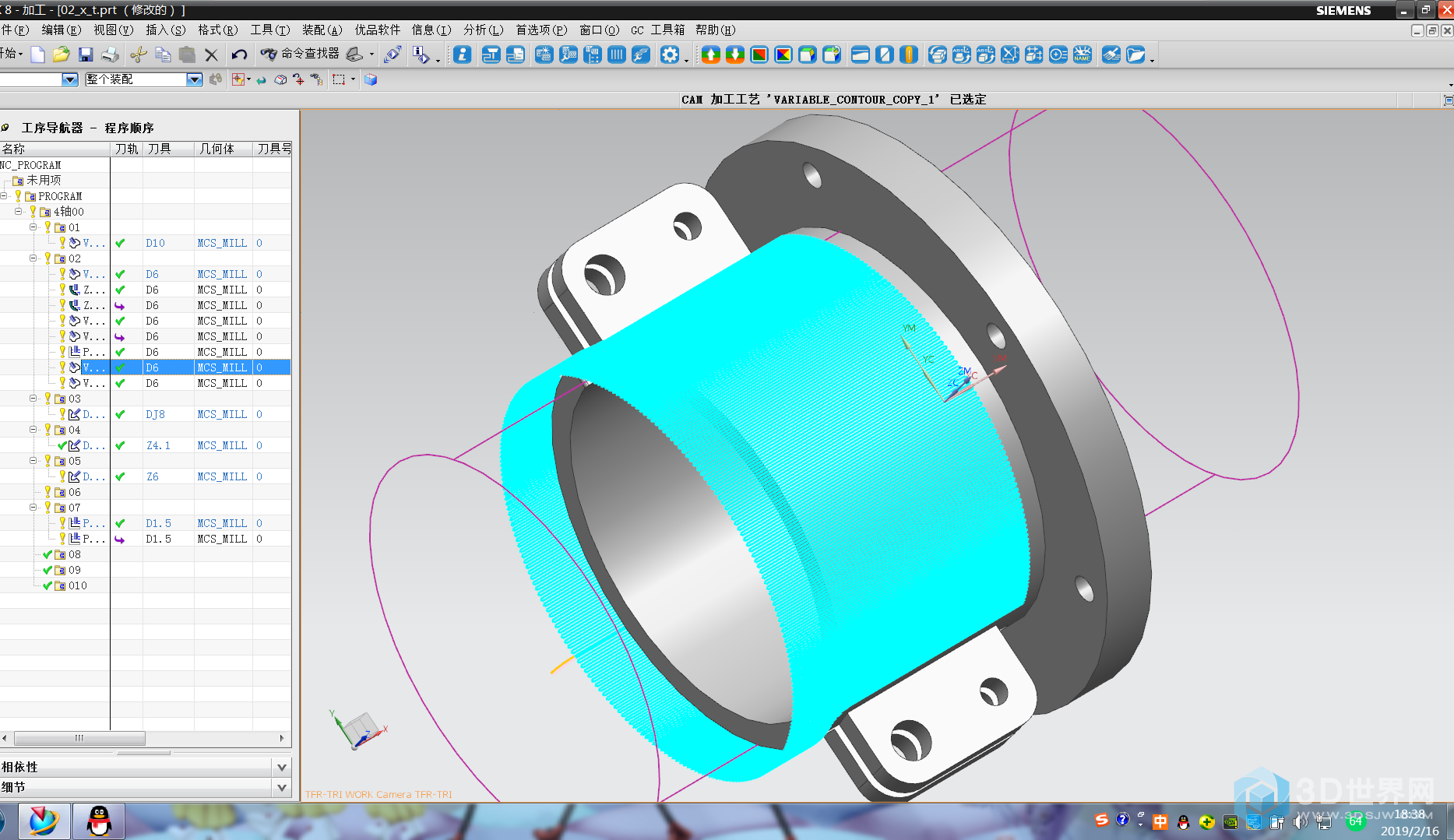Click the paintbrush cleanup icon
This screenshot has width=1454, height=840.
point(1112,54)
